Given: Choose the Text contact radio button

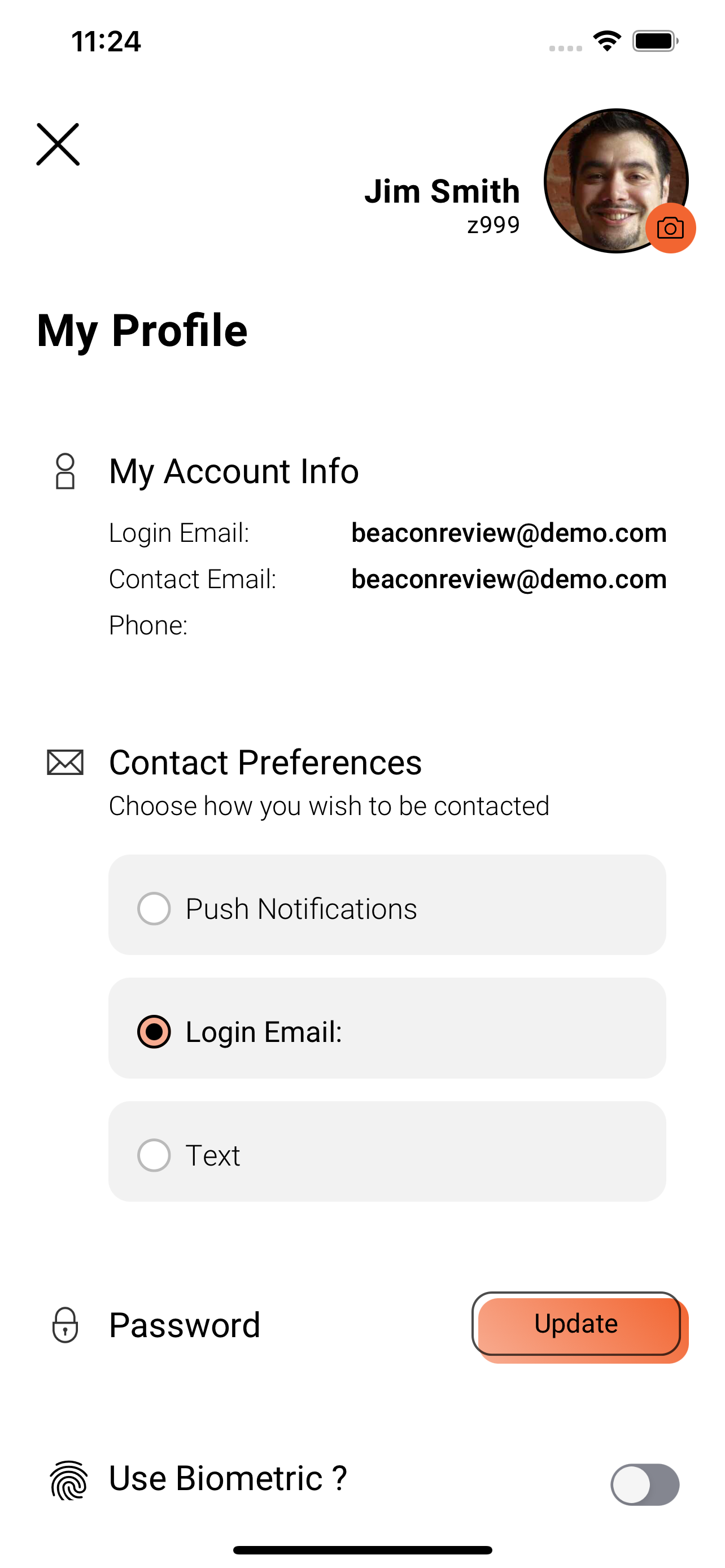Looking at the screenshot, I should 154,1155.
